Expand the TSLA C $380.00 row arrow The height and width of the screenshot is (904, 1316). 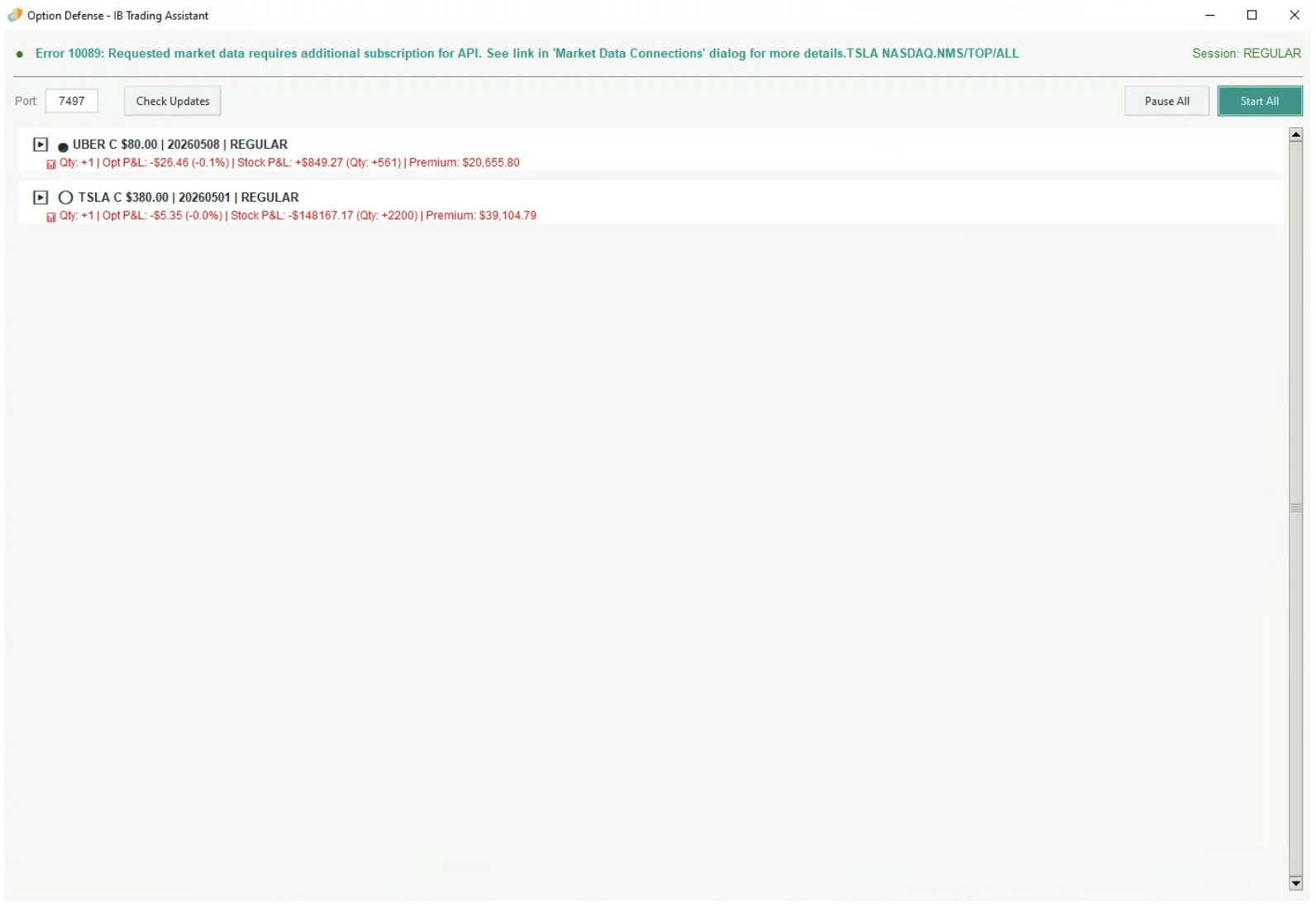(40, 197)
